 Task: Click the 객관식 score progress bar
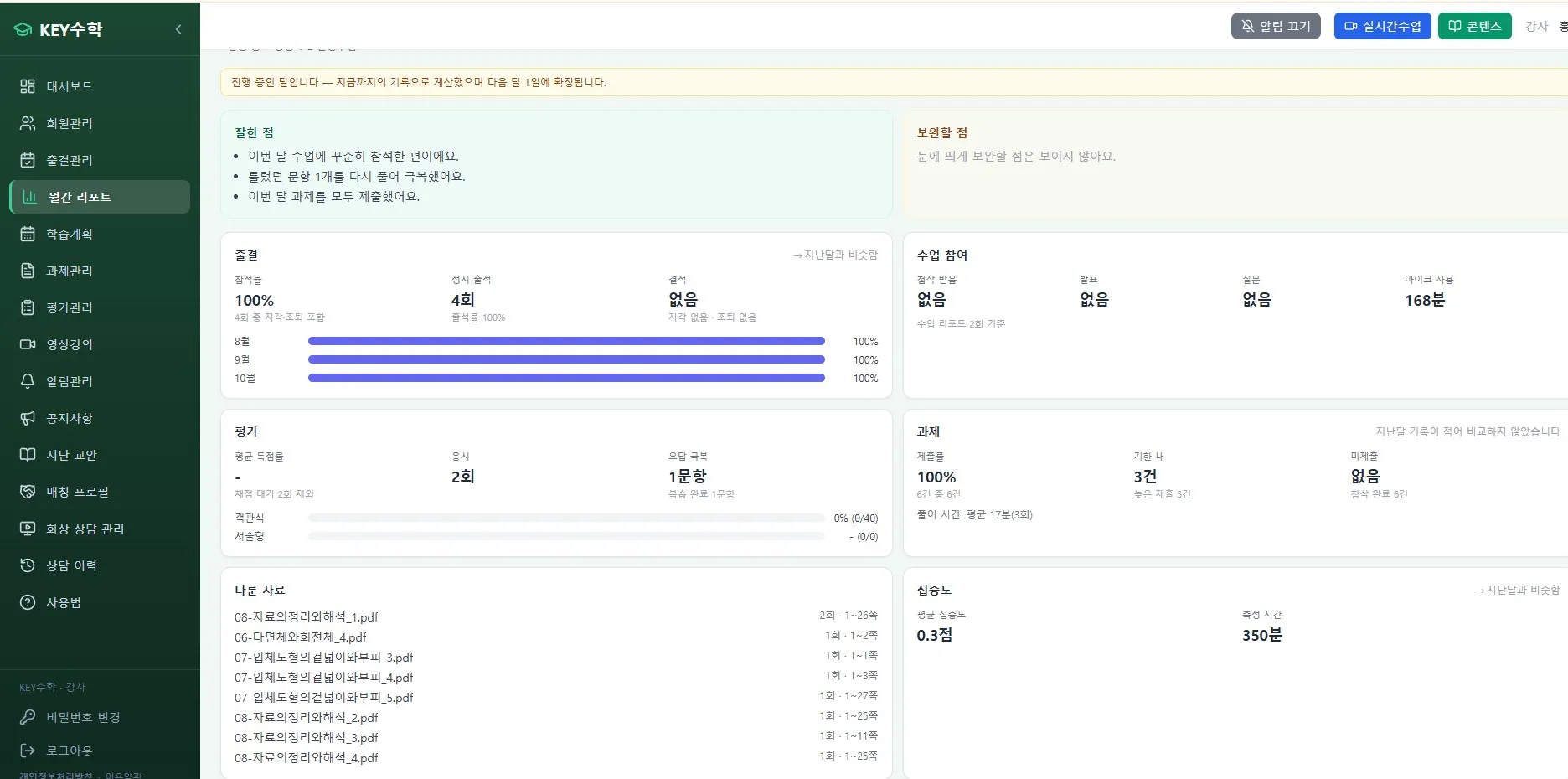566,518
